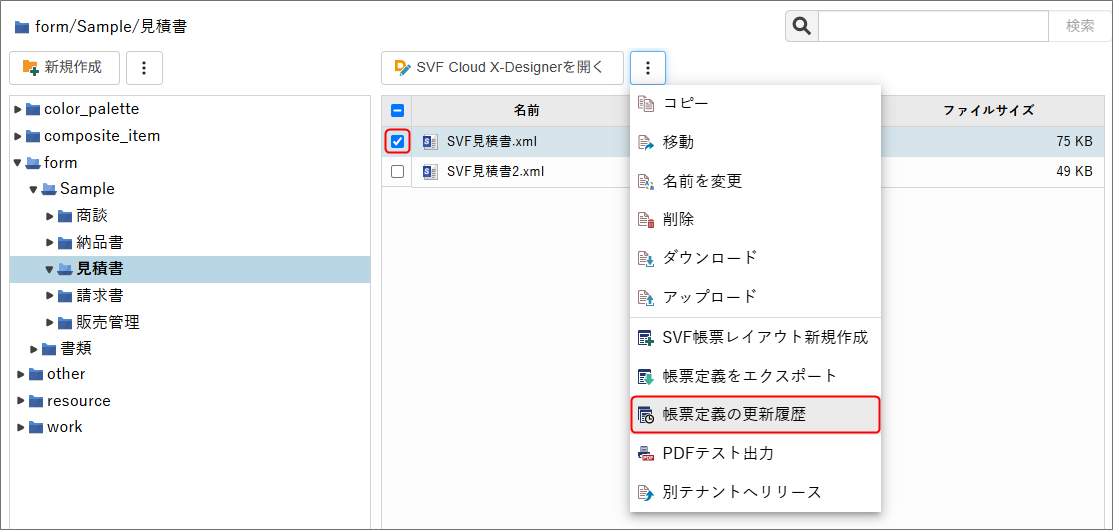Click the other folder icon
The width and height of the screenshot is (1113, 530).
[x=35, y=374]
